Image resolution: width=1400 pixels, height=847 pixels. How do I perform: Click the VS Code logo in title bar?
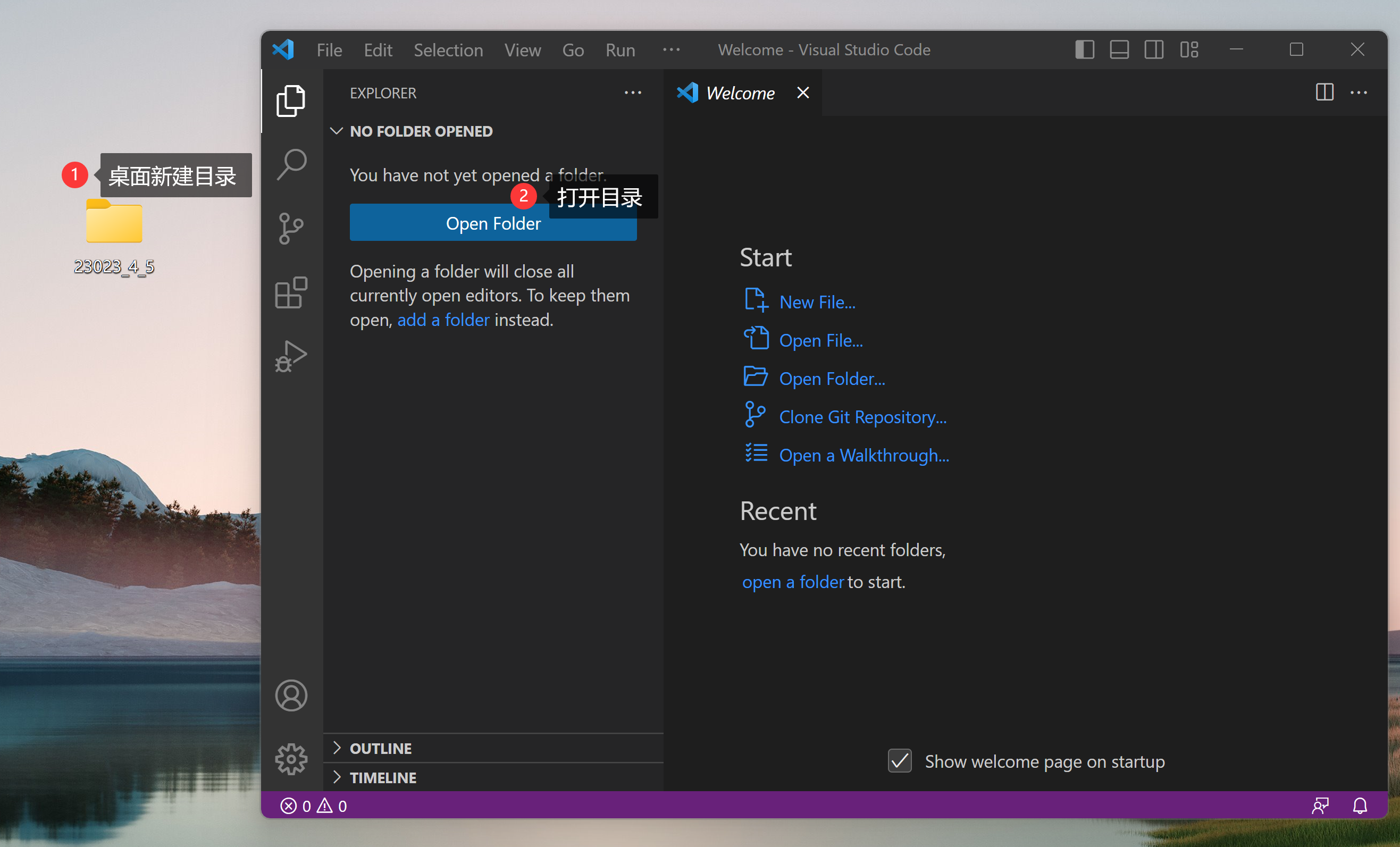pyautogui.click(x=283, y=50)
